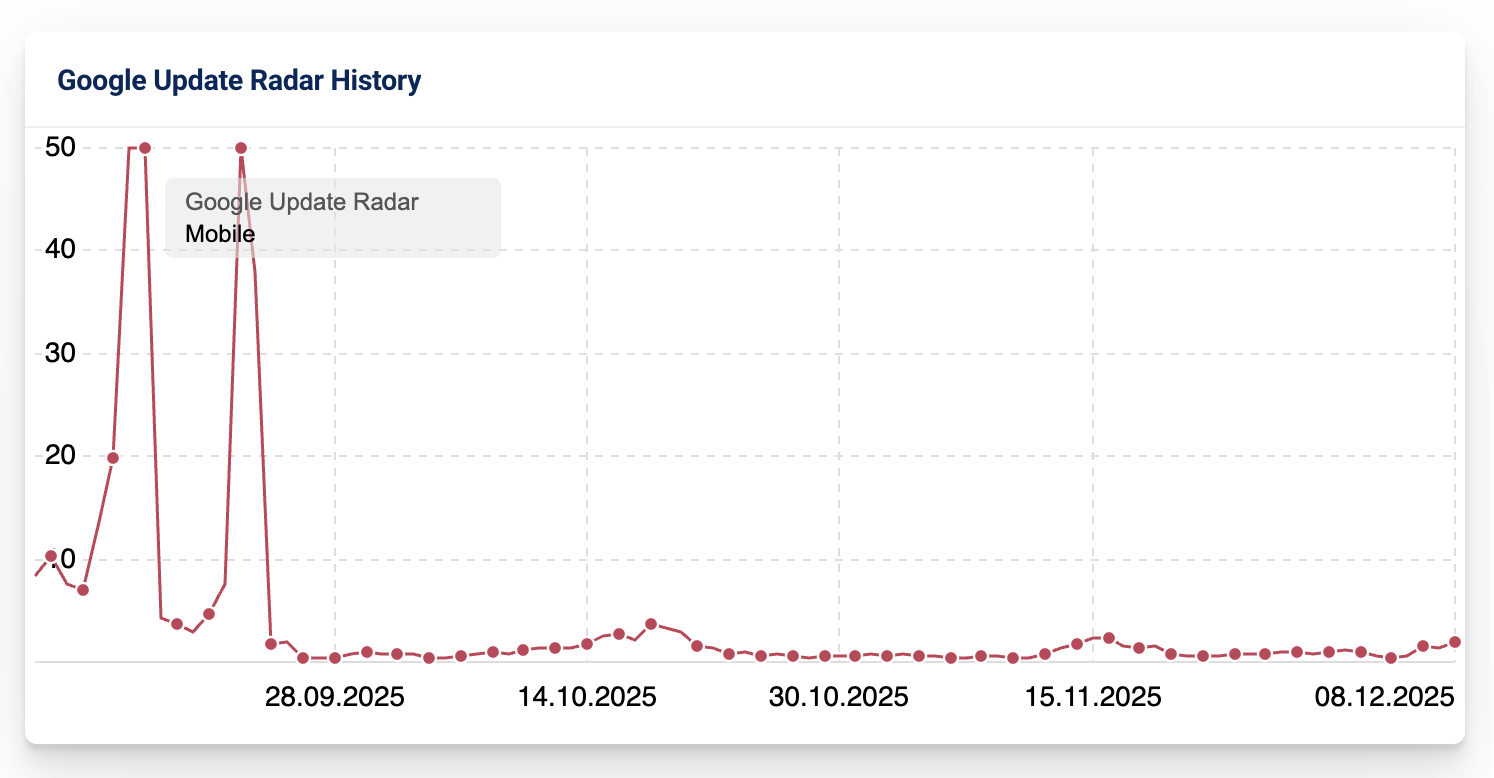1494x778 pixels.
Task: Click the data point on the 28.09.2025 gridline
Action: [x=335, y=658]
